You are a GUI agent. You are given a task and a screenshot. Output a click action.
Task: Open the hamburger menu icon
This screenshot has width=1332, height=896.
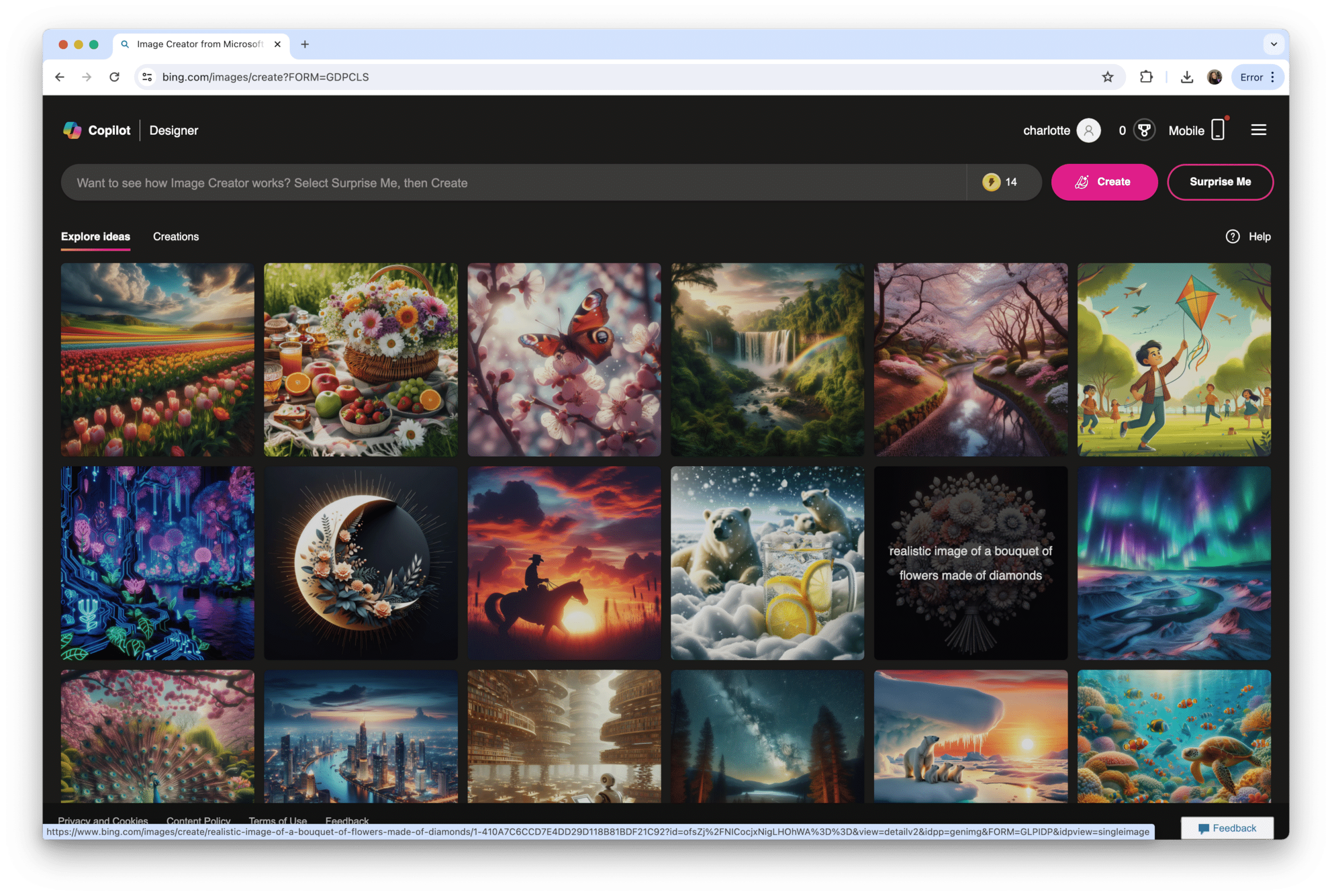(1258, 130)
